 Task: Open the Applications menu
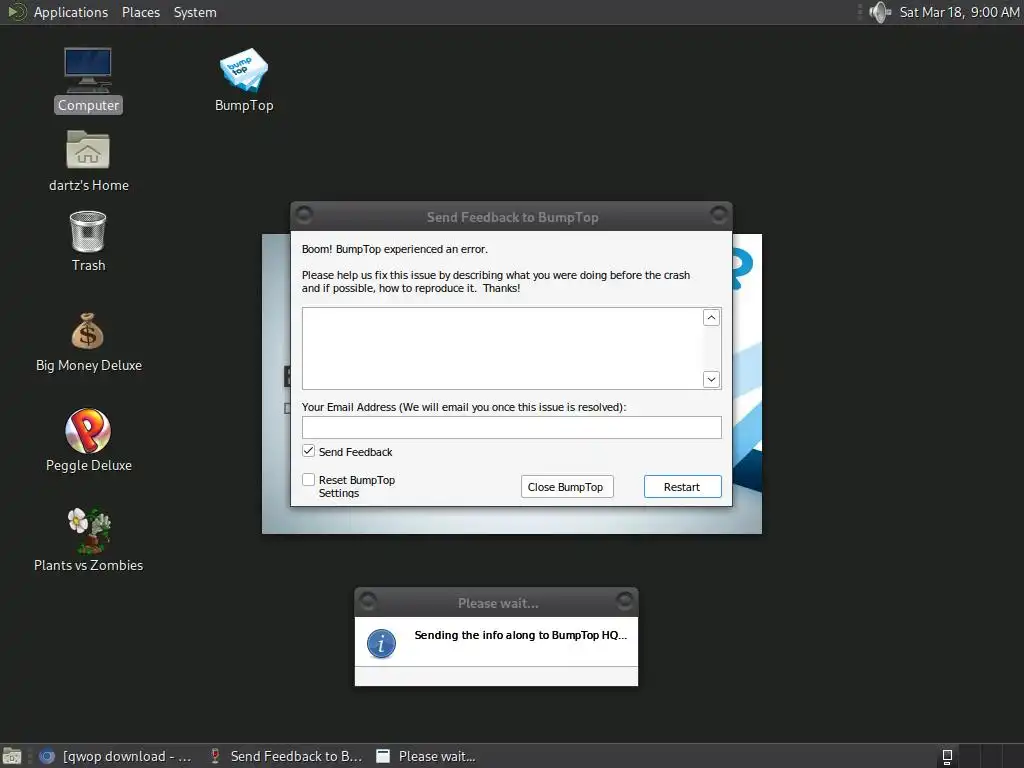click(71, 12)
